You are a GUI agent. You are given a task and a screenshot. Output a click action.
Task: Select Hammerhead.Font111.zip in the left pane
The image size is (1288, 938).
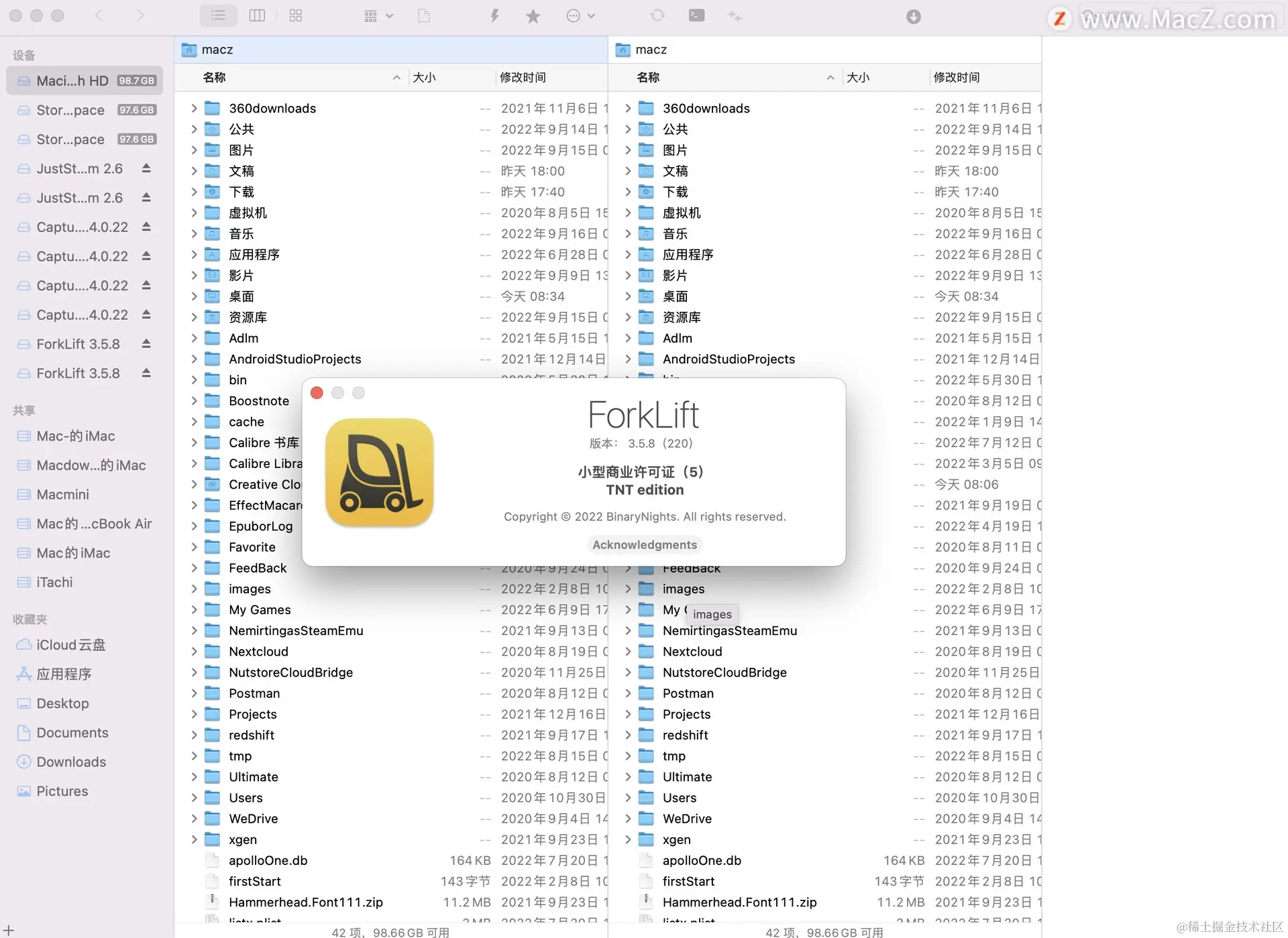click(305, 902)
